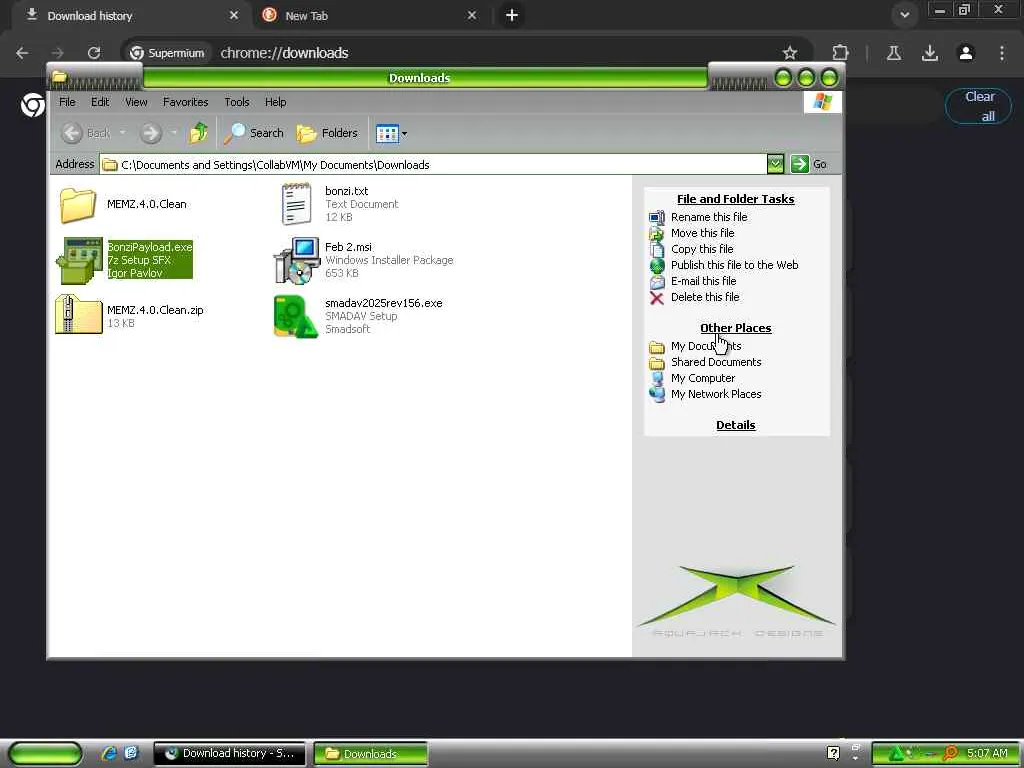Open the Edit menu

[x=100, y=102]
